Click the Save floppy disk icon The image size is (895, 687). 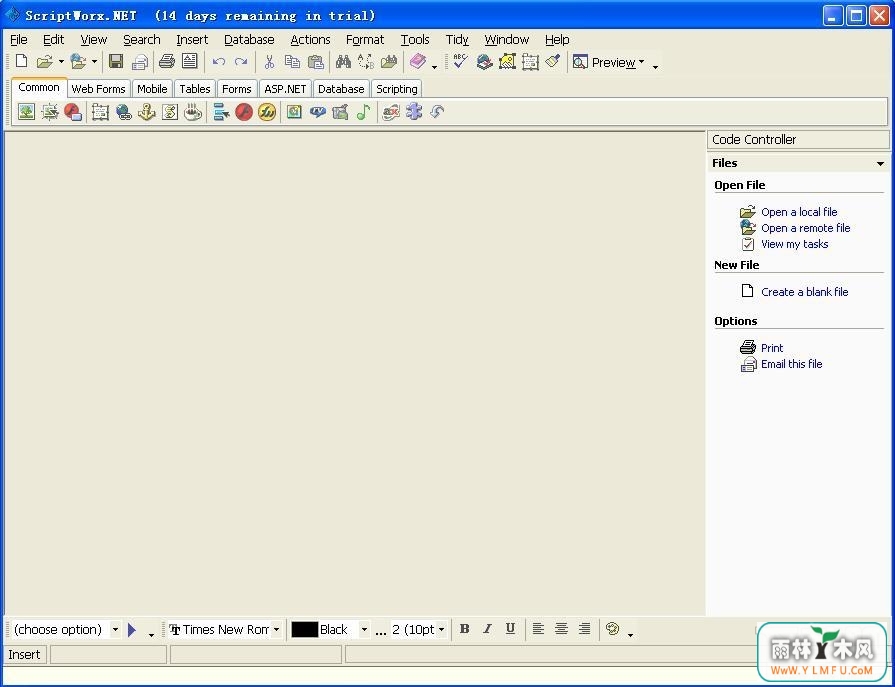coord(116,61)
